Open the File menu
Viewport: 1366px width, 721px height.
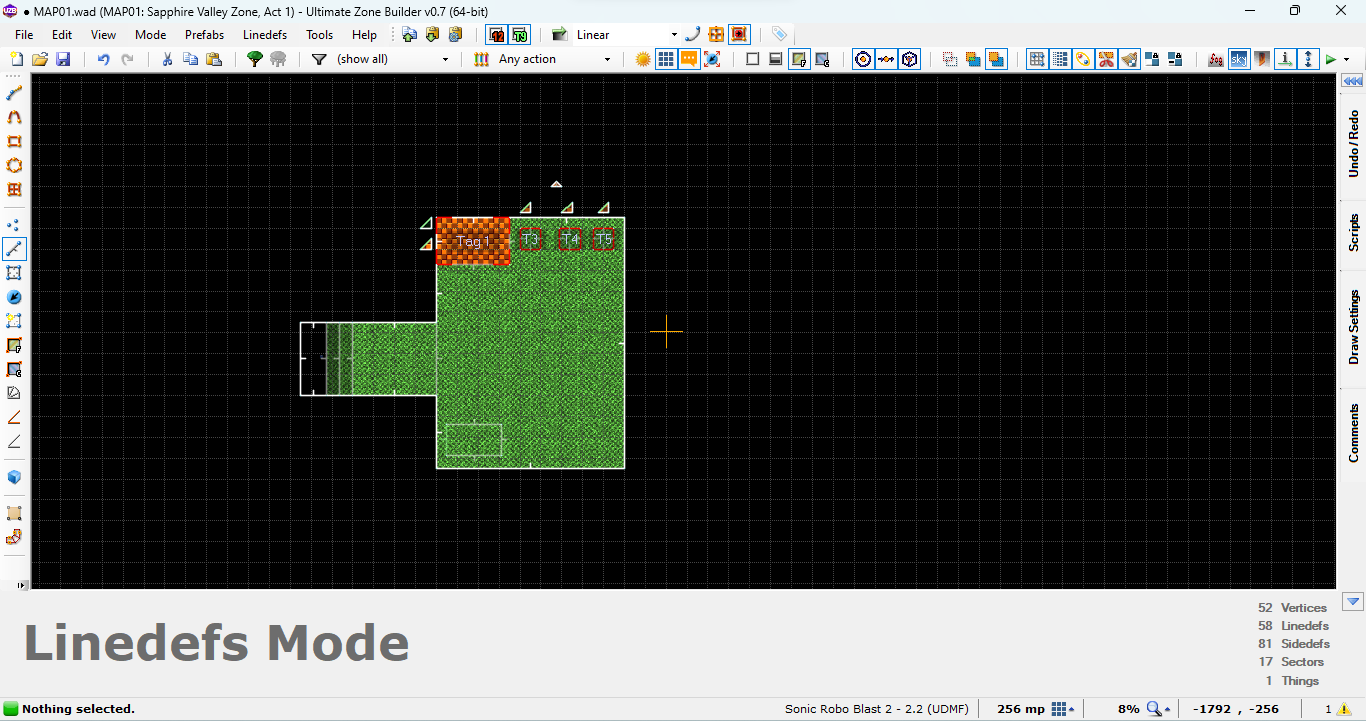(24, 35)
